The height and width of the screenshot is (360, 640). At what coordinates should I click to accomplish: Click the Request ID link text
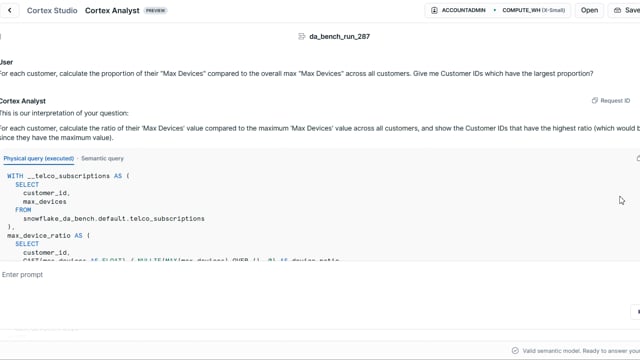point(615,100)
